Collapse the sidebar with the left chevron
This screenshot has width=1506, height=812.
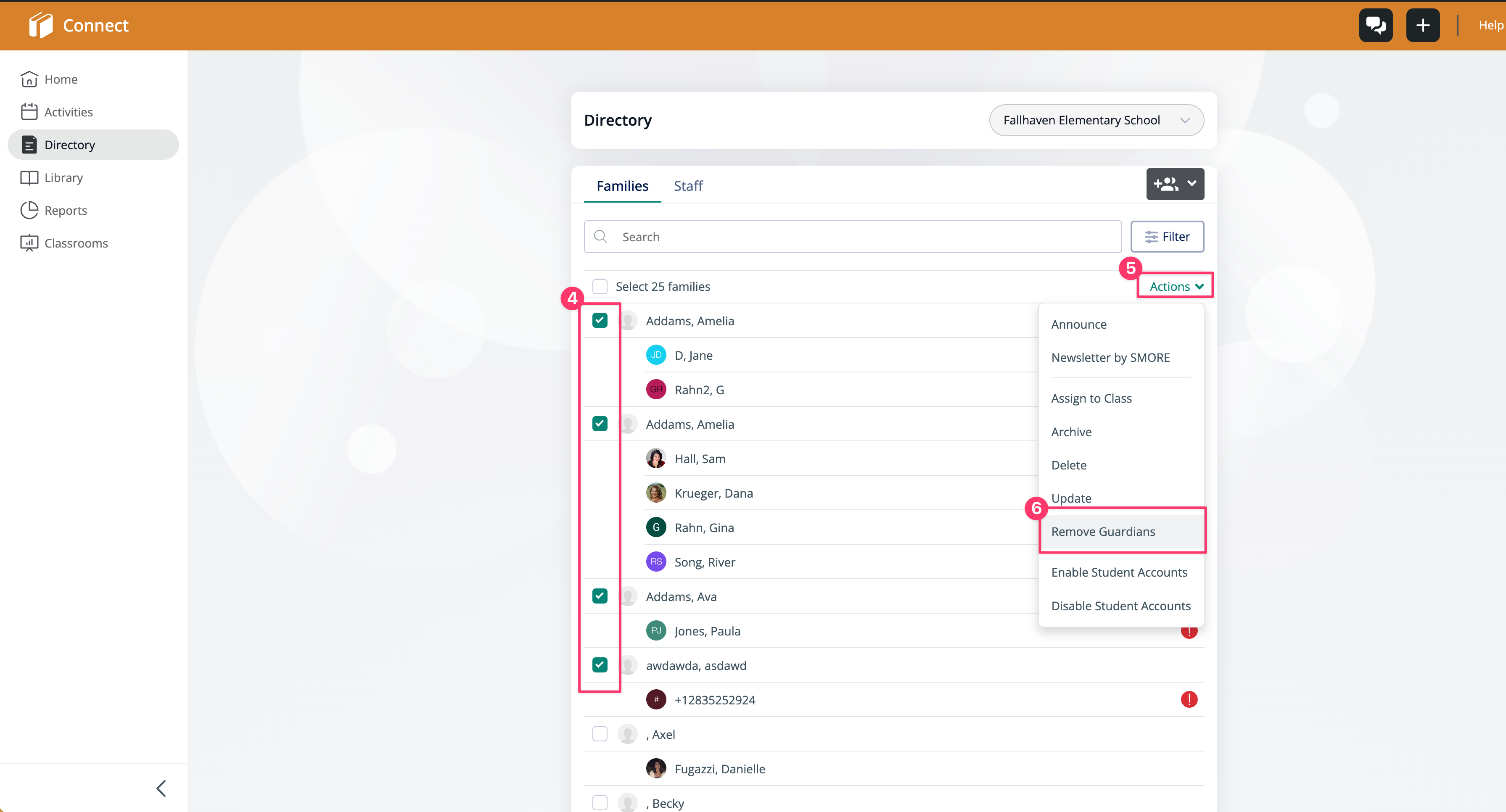(x=161, y=788)
